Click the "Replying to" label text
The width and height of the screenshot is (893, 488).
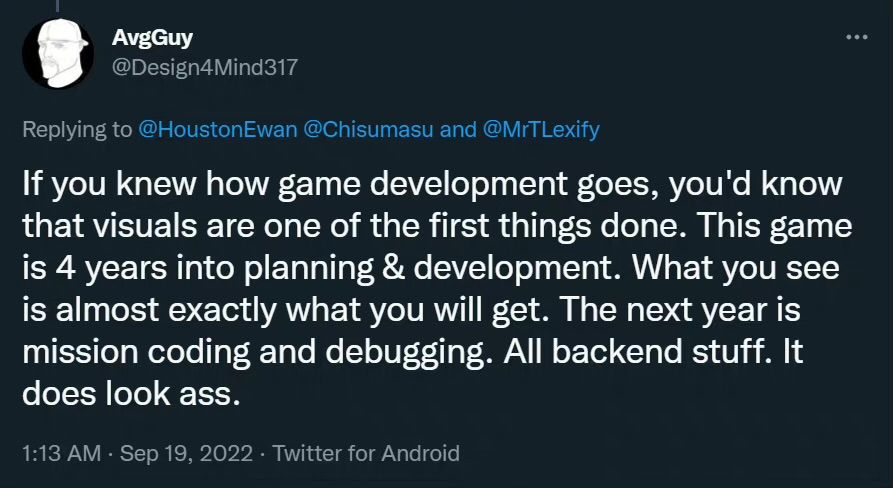click(76, 130)
